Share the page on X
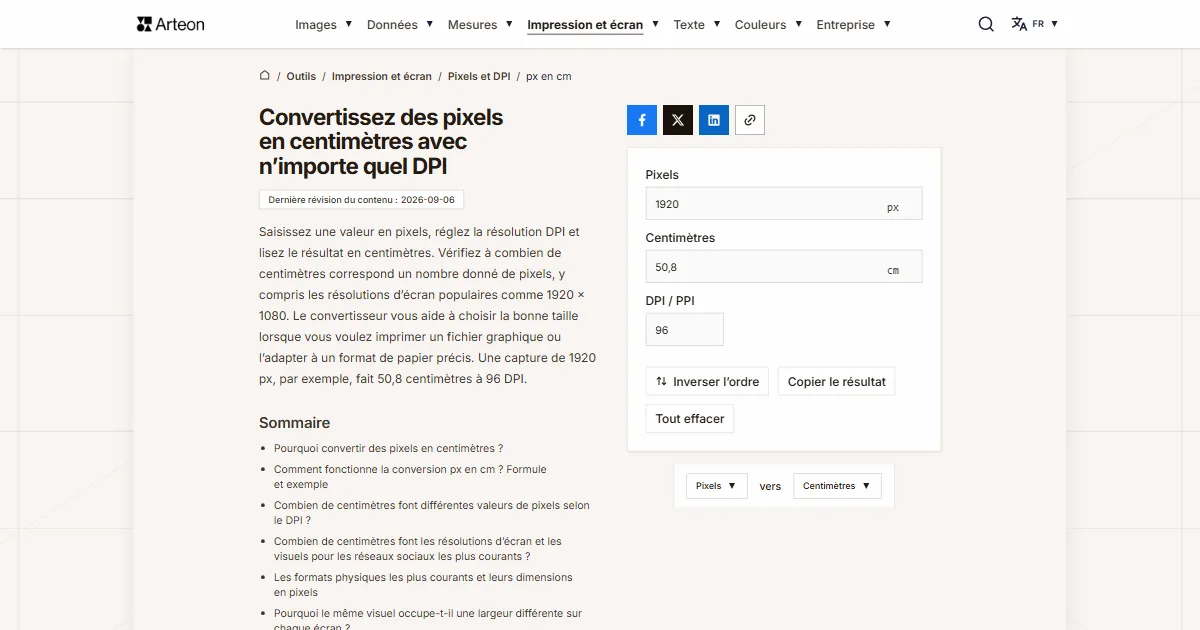 click(678, 120)
